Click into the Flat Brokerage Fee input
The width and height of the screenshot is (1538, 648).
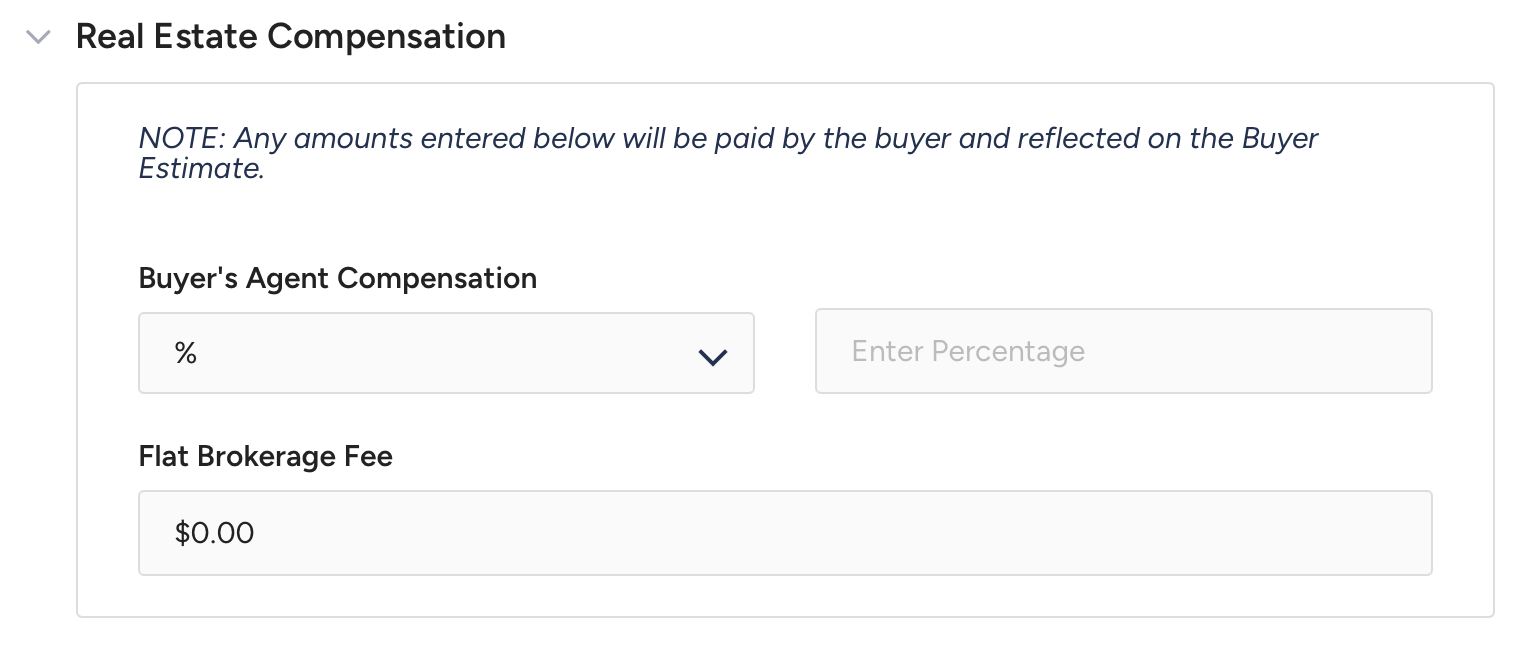pos(784,533)
